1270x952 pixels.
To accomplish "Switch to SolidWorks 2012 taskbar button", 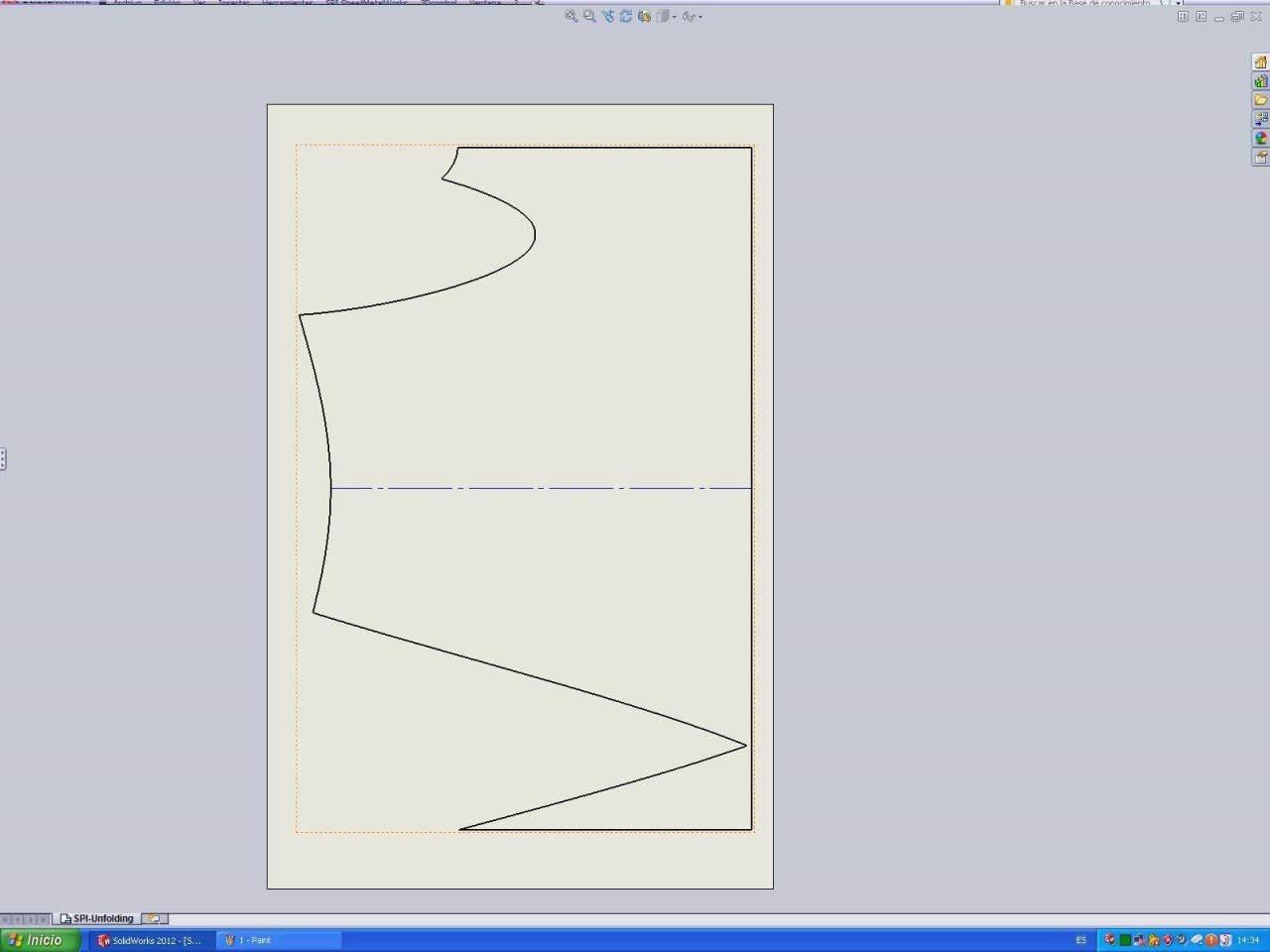I will tap(151, 940).
